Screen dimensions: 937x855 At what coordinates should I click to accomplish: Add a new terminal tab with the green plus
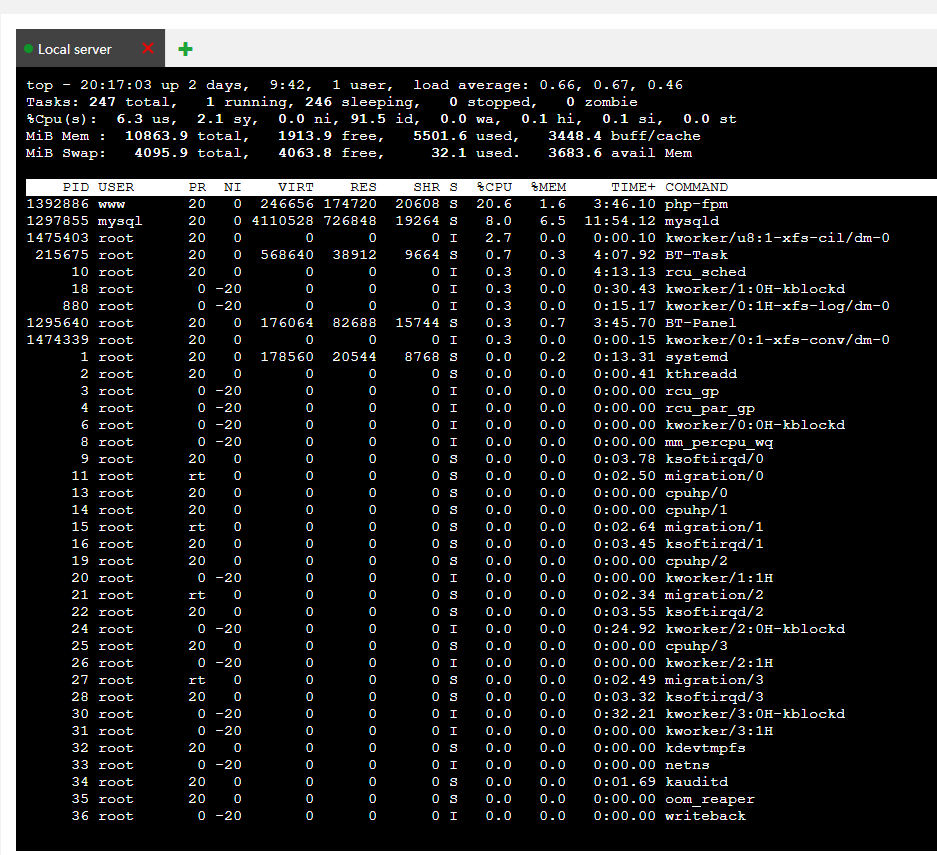click(185, 49)
